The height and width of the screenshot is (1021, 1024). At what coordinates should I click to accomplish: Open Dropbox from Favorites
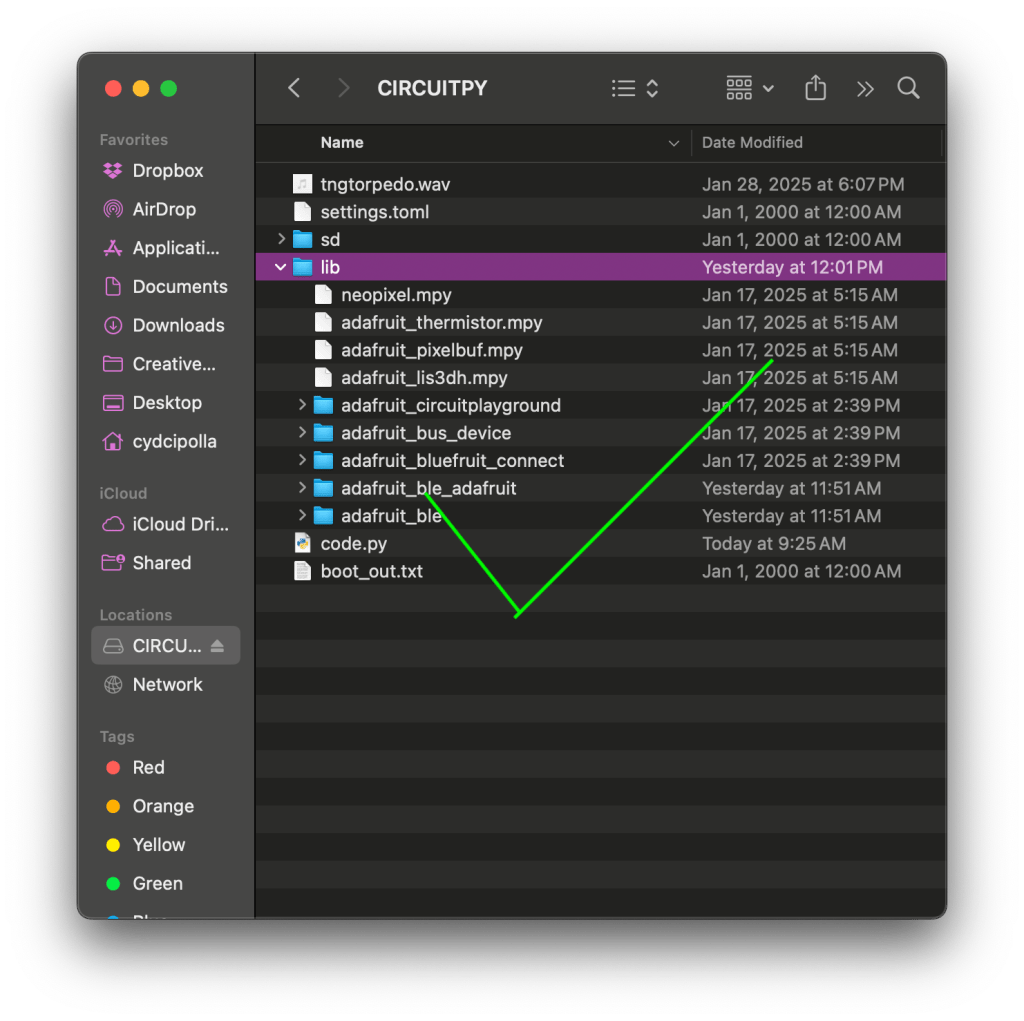pyautogui.click(x=167, y=171)
